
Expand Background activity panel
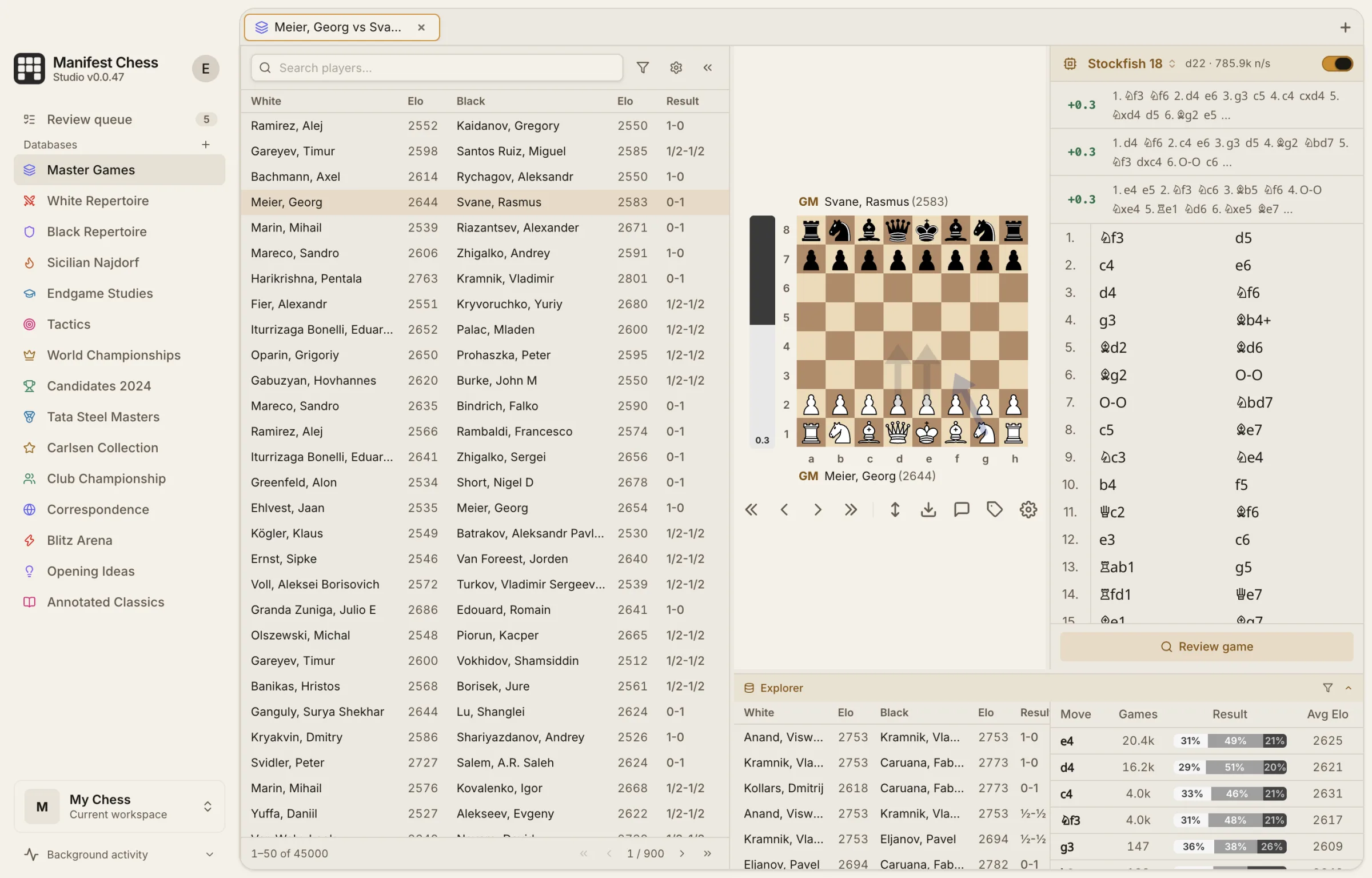(x=119, y=854)
